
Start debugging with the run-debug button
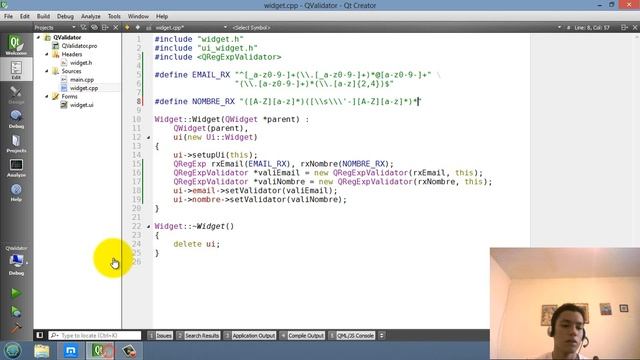pos(16,311)
